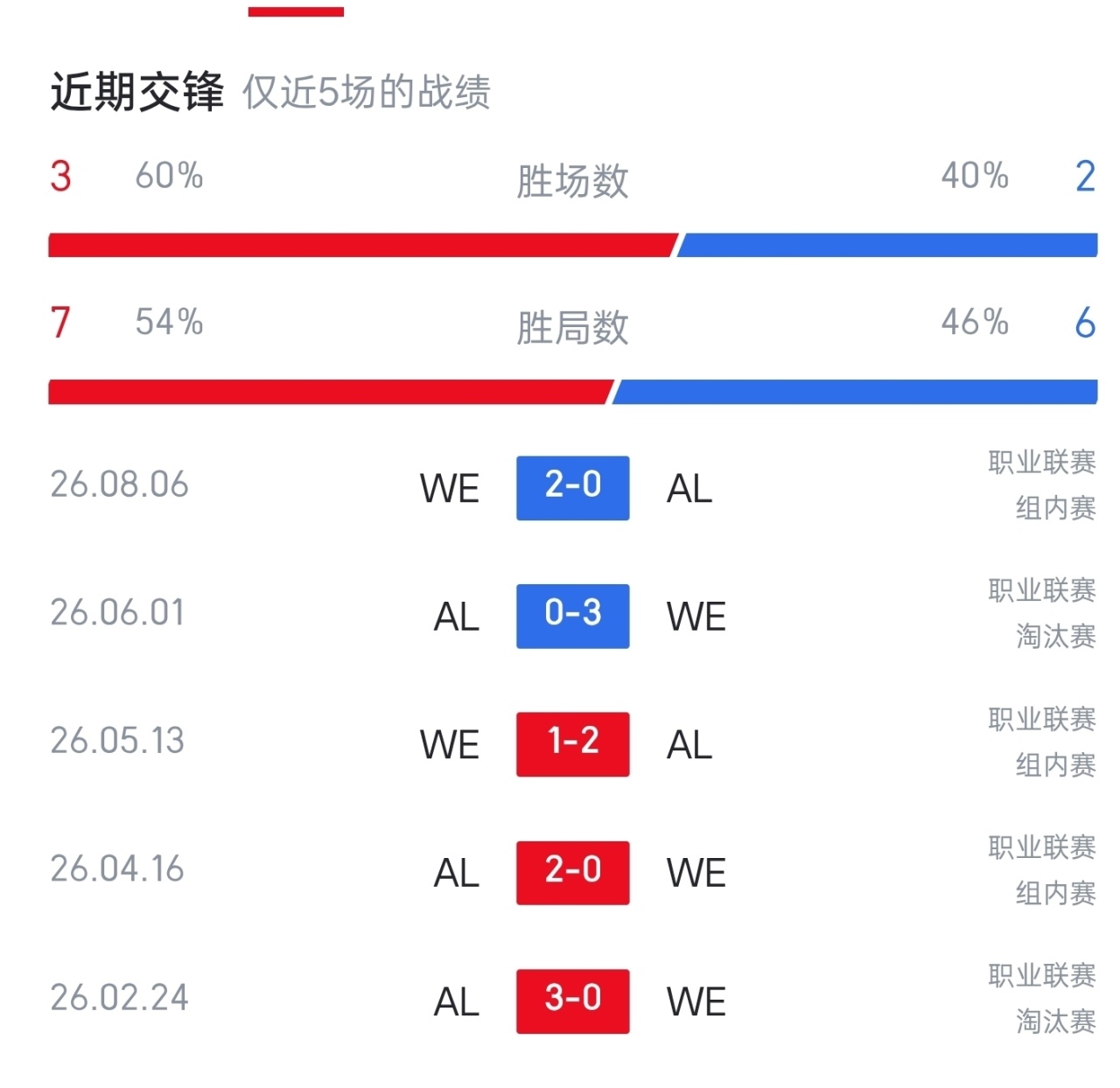Screen dimensions: 1120x1088
Task: Tap the 26.06.01 match date
Action: click(x=117, y=613)
